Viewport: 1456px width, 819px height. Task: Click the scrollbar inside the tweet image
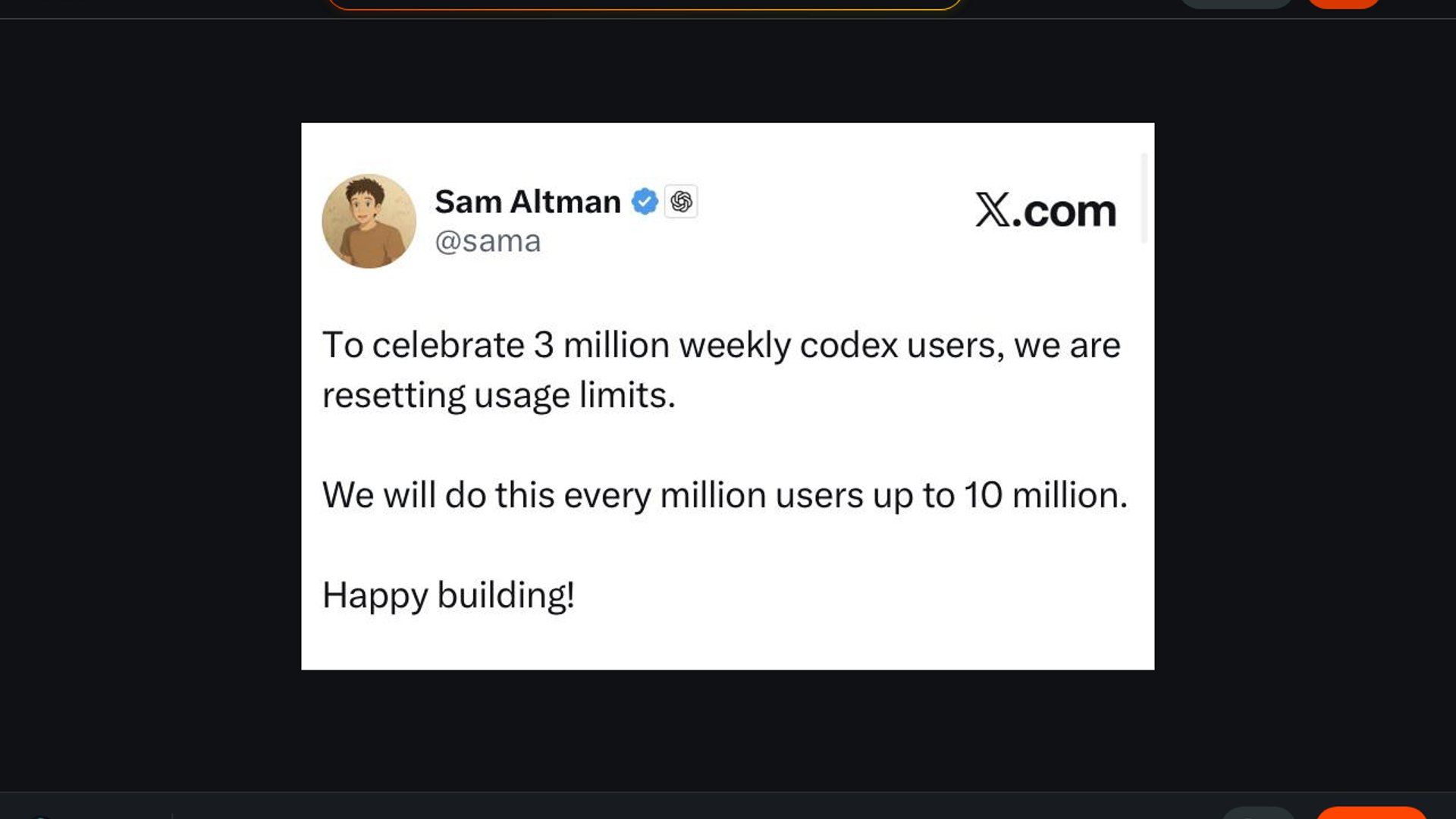tap(1144, 199)
